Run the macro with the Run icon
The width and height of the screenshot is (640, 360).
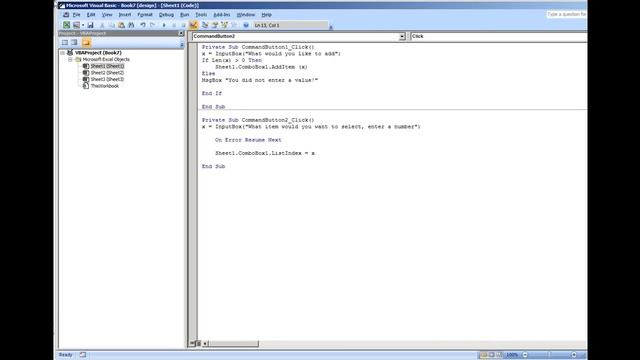tap(164, 25)
